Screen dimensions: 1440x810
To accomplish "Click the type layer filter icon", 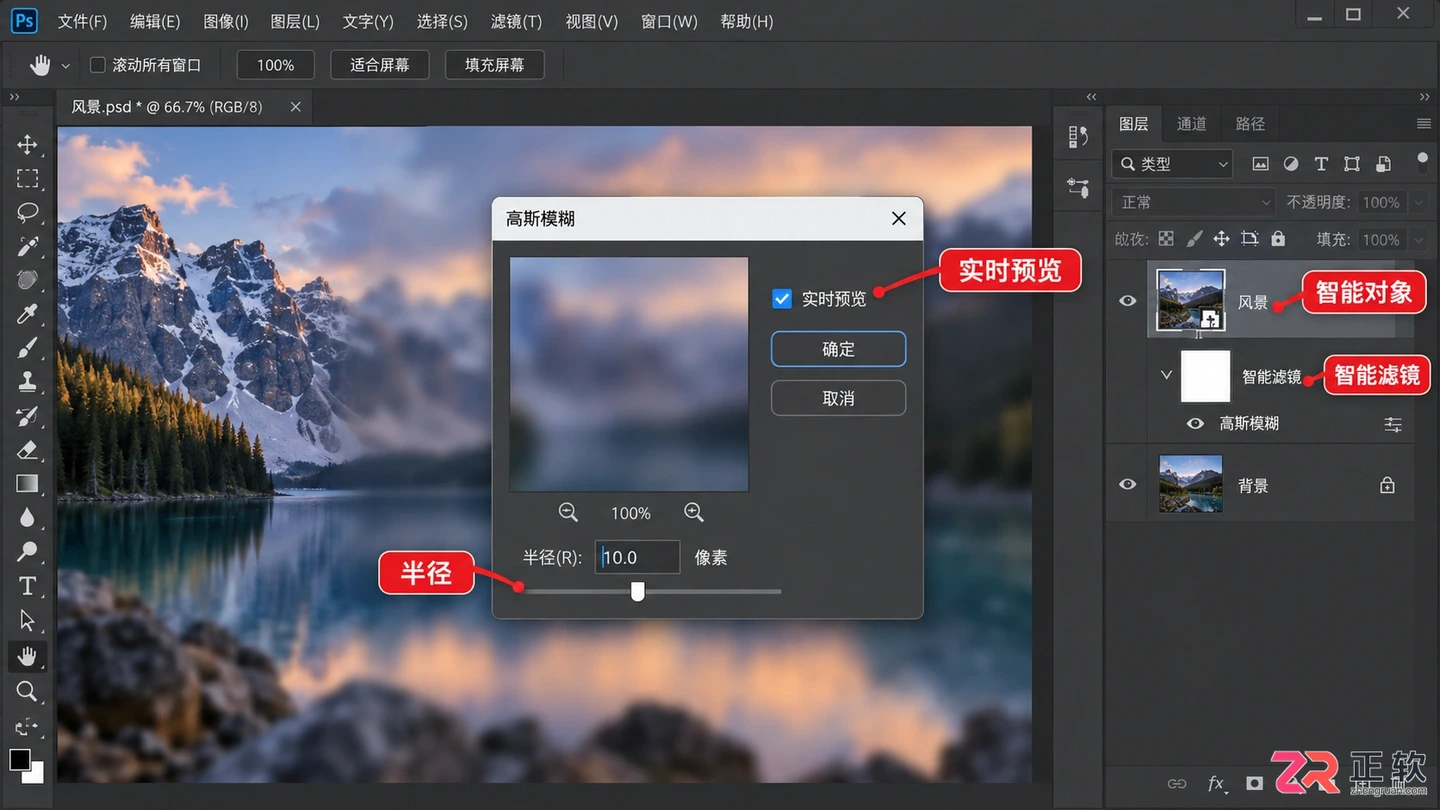I will tap(1321, 164).
